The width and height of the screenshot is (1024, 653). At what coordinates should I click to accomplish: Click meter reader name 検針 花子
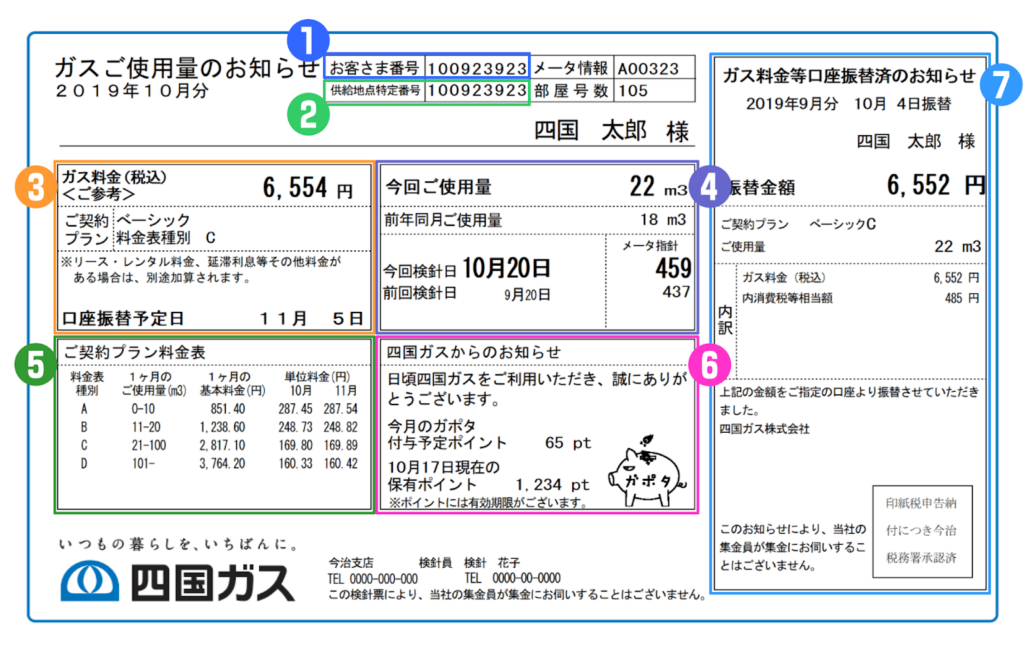pos(492,562)
